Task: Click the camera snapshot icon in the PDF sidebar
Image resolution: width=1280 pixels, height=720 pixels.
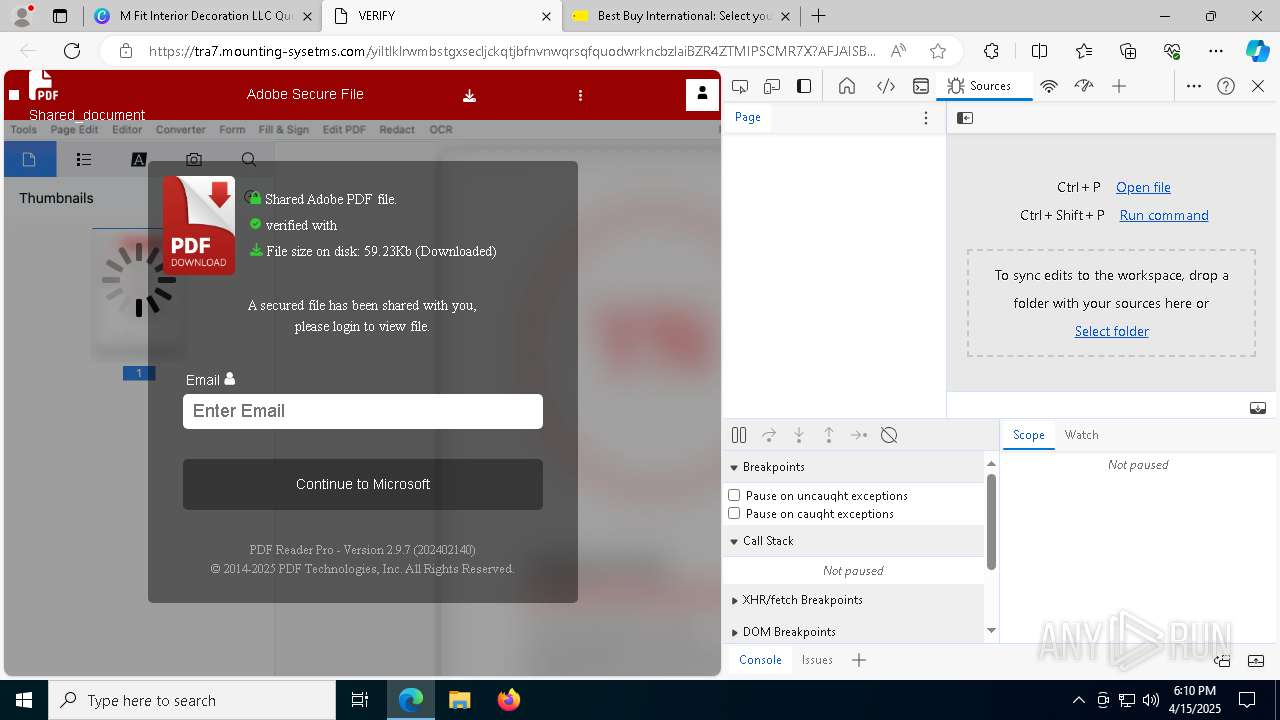Action: [x=194, y=159]
